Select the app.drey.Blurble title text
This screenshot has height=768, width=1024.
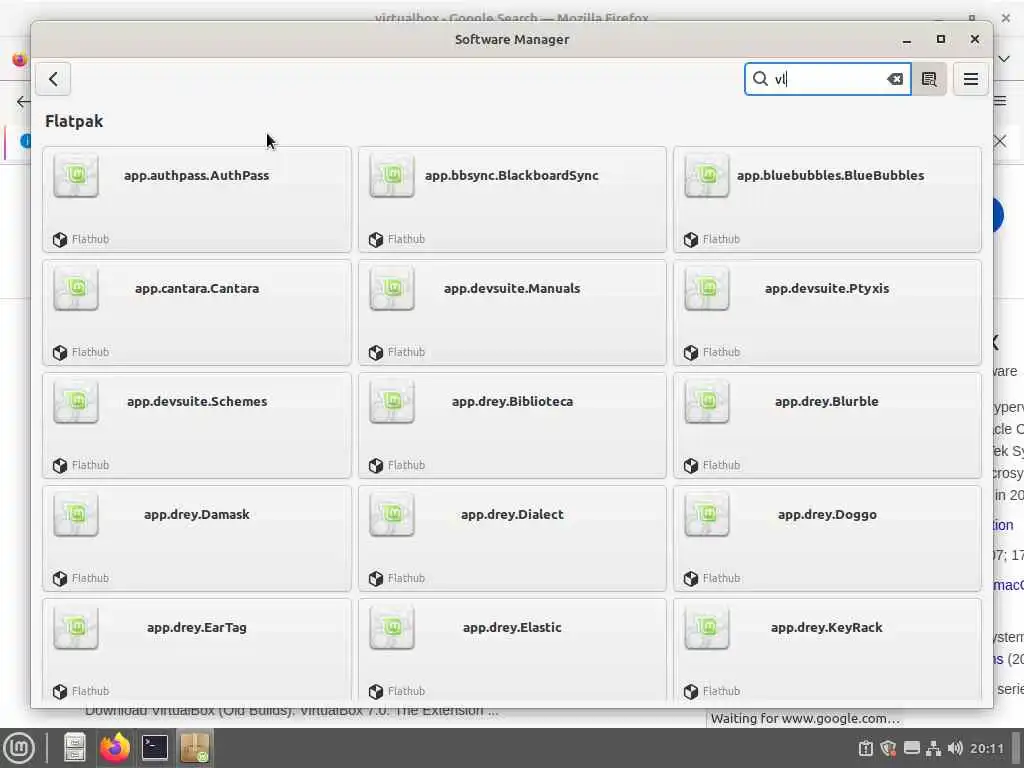pyautogui.click(x=827, y=401)
